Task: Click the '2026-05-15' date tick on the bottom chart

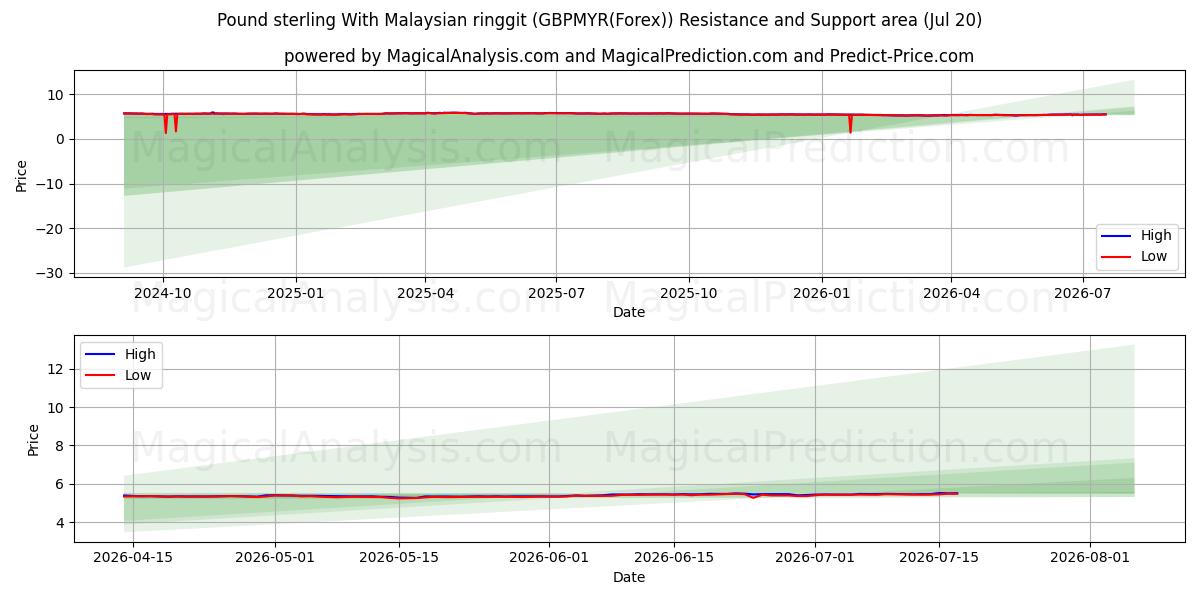Action: click(399, 559)
